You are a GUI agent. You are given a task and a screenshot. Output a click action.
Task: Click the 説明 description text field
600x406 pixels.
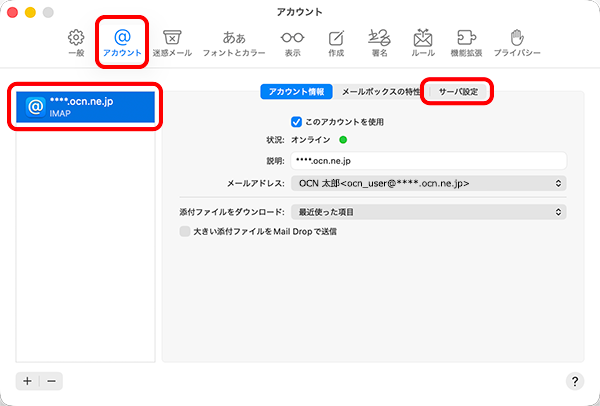[428, 160]
